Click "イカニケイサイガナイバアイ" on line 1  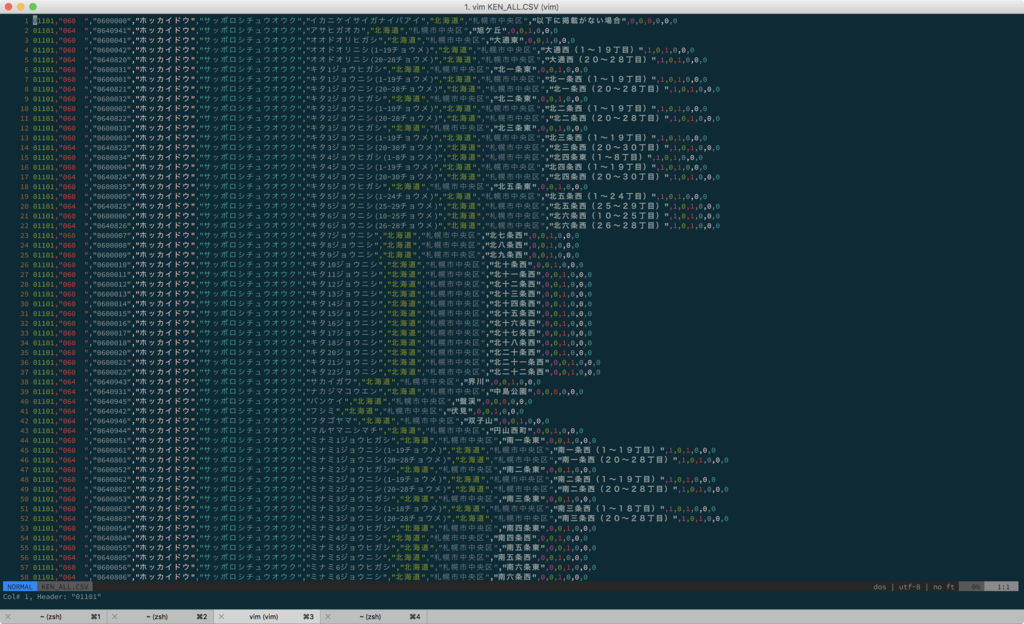(365, 21)
